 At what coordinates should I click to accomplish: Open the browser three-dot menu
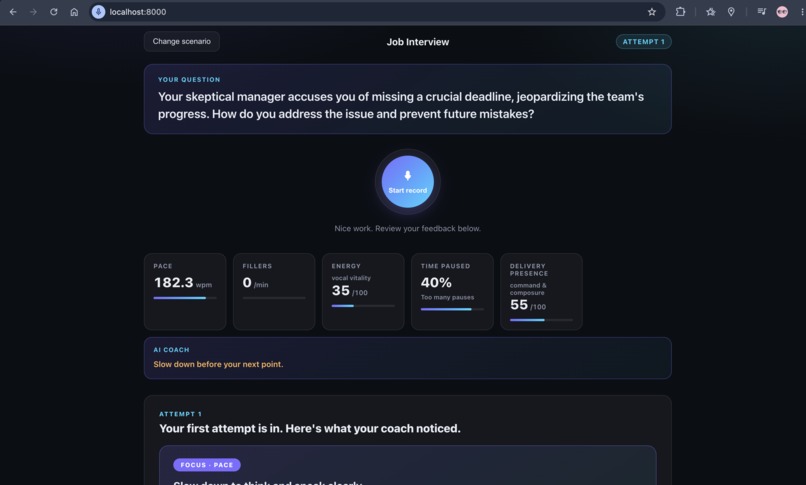point(802,12)
